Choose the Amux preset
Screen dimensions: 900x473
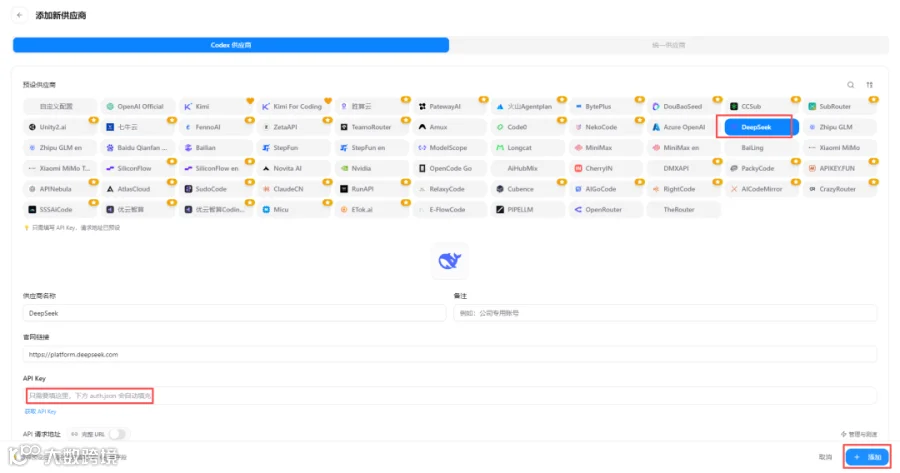451,127
